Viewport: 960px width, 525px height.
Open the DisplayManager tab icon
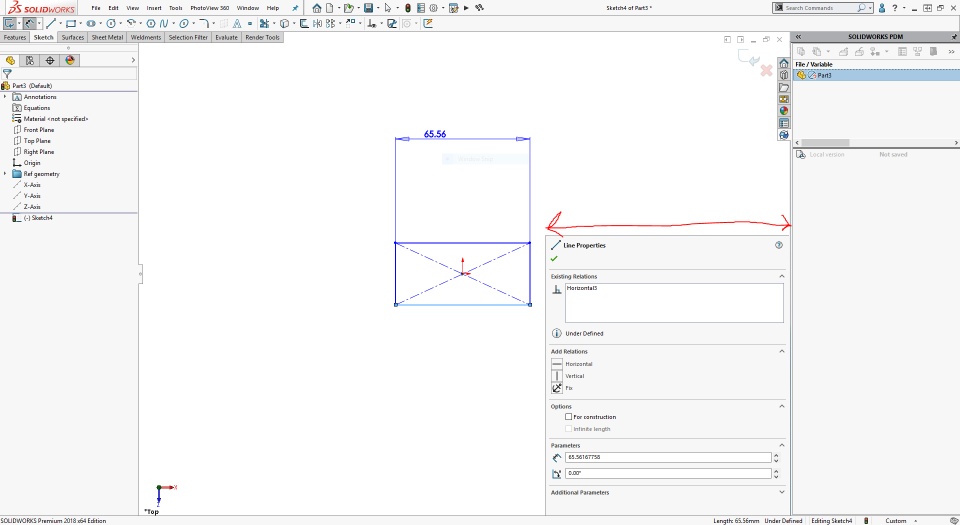pyautogui.click(x=70, y=60)
